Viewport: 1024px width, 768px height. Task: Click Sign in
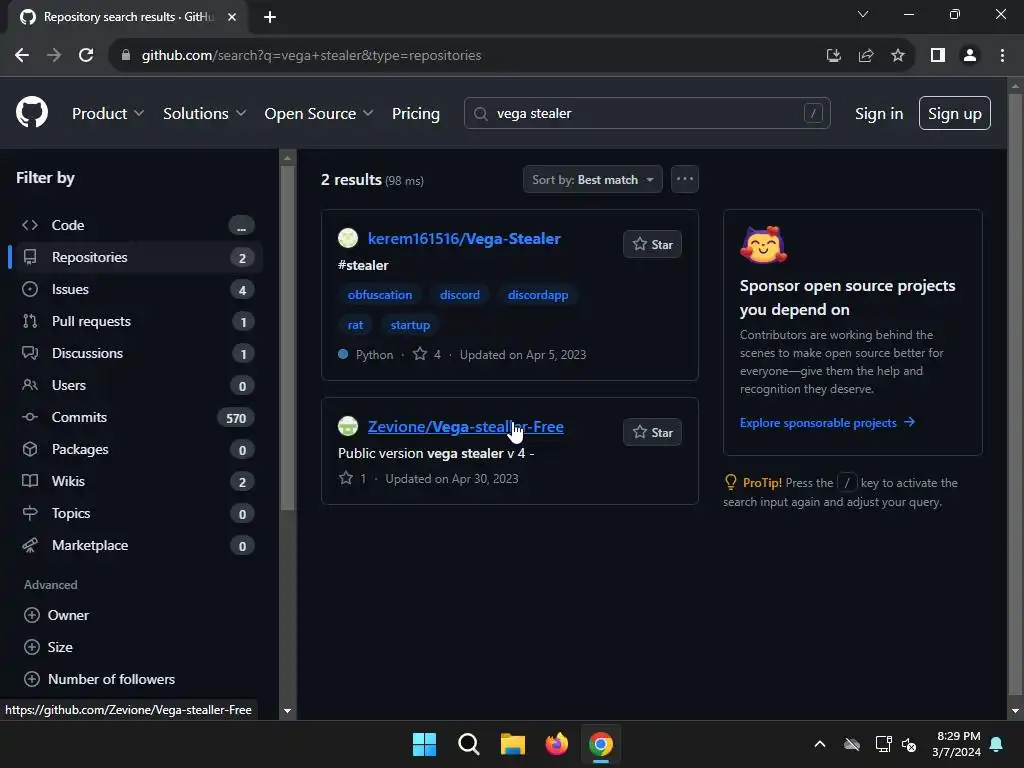click(x=879, y=114)
